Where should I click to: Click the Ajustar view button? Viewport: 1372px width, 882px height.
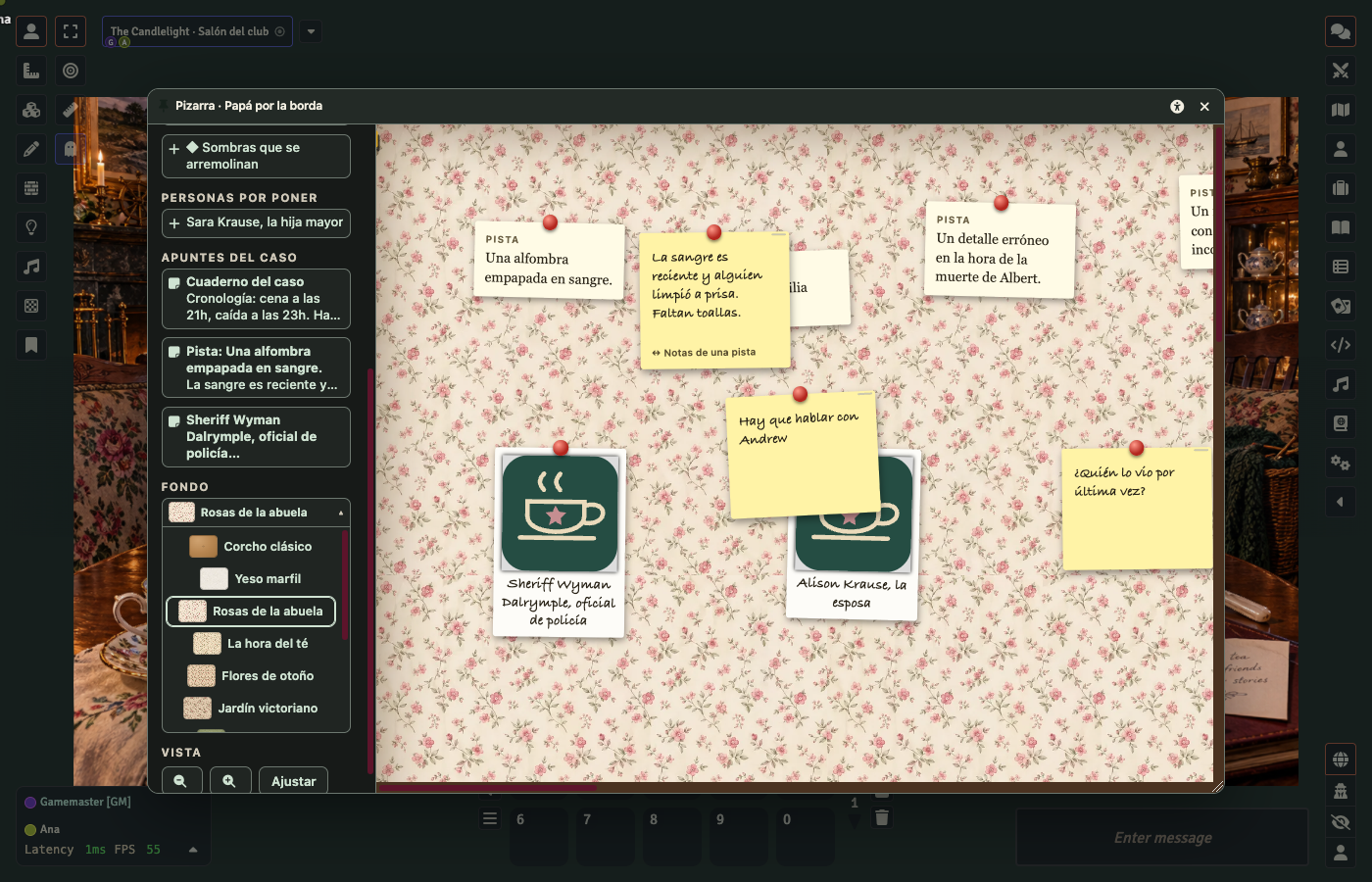tap(293, 781)
